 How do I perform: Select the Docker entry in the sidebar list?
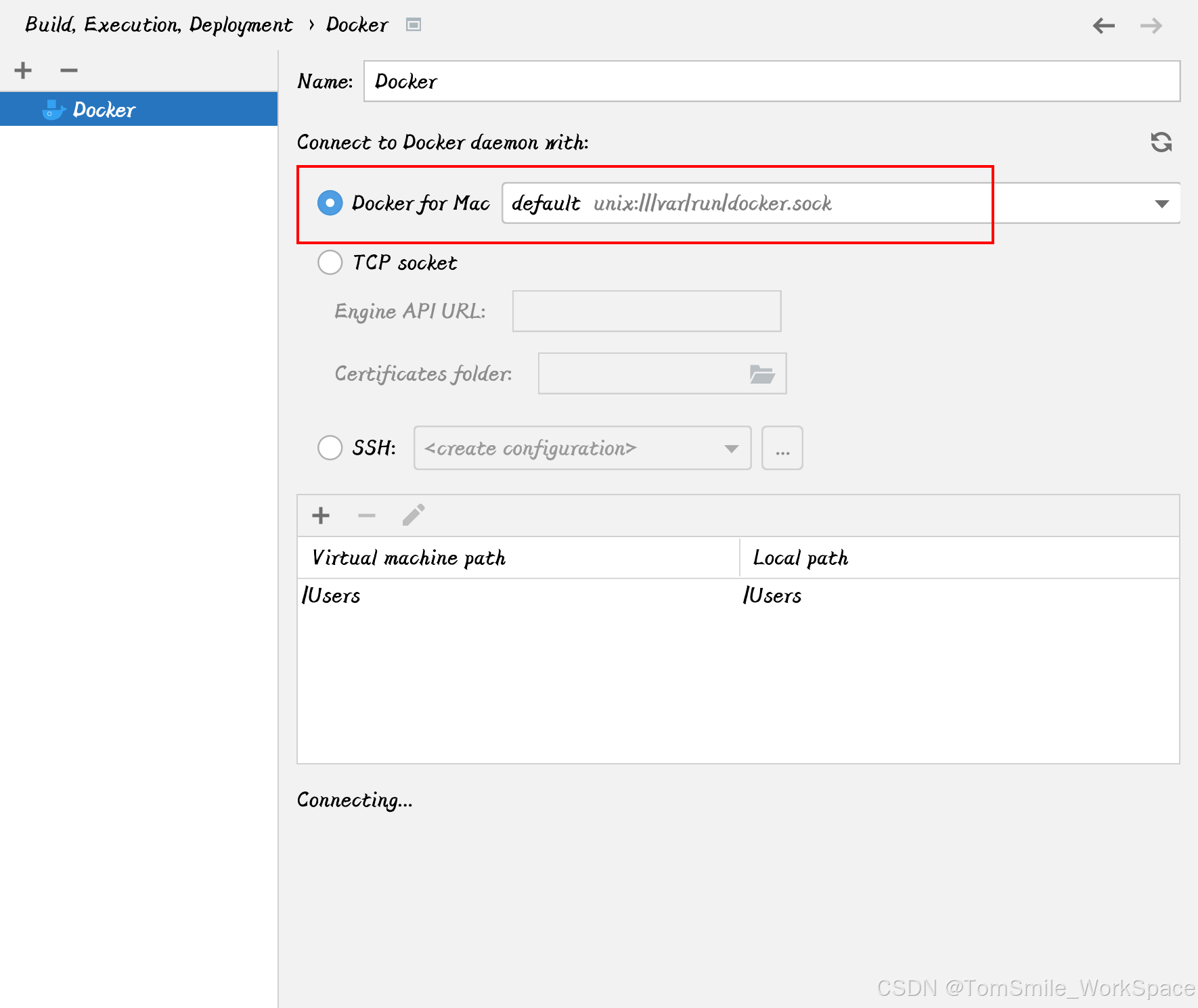(x=139, y=110)
